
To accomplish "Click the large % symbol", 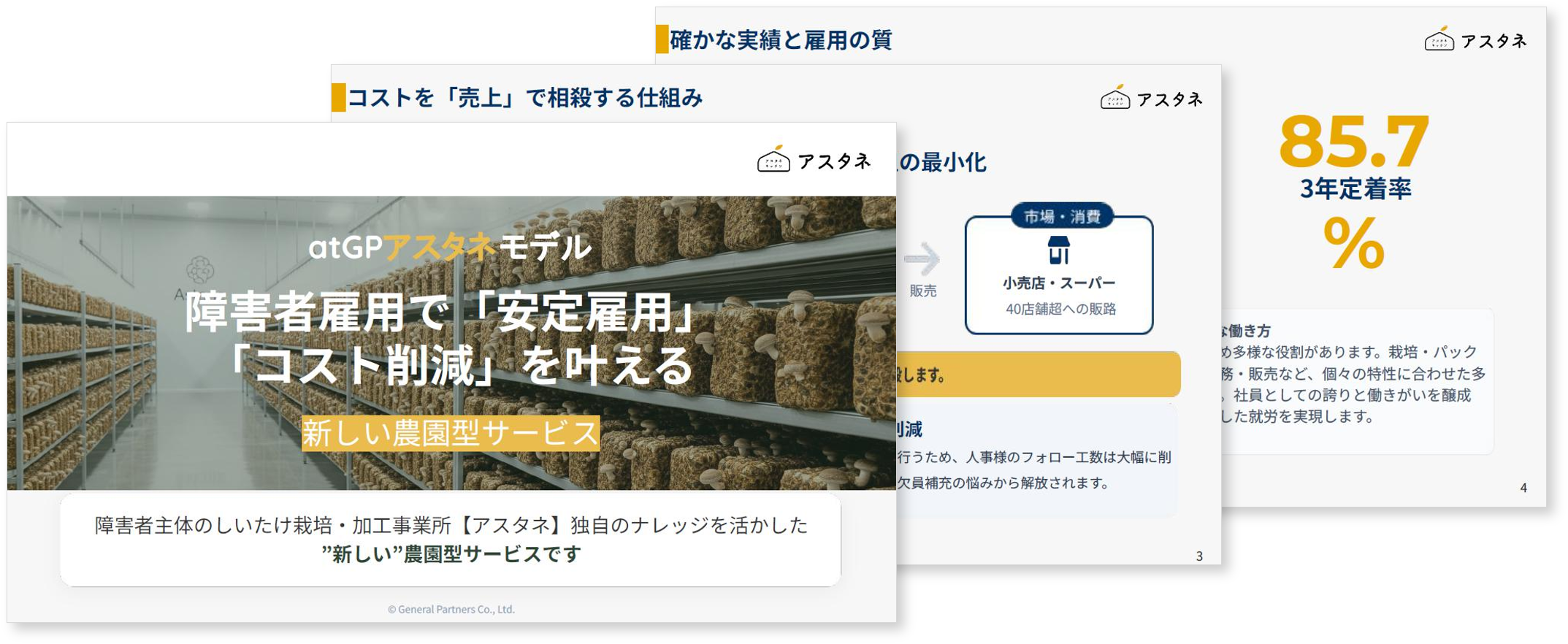I will point(1354,244).
